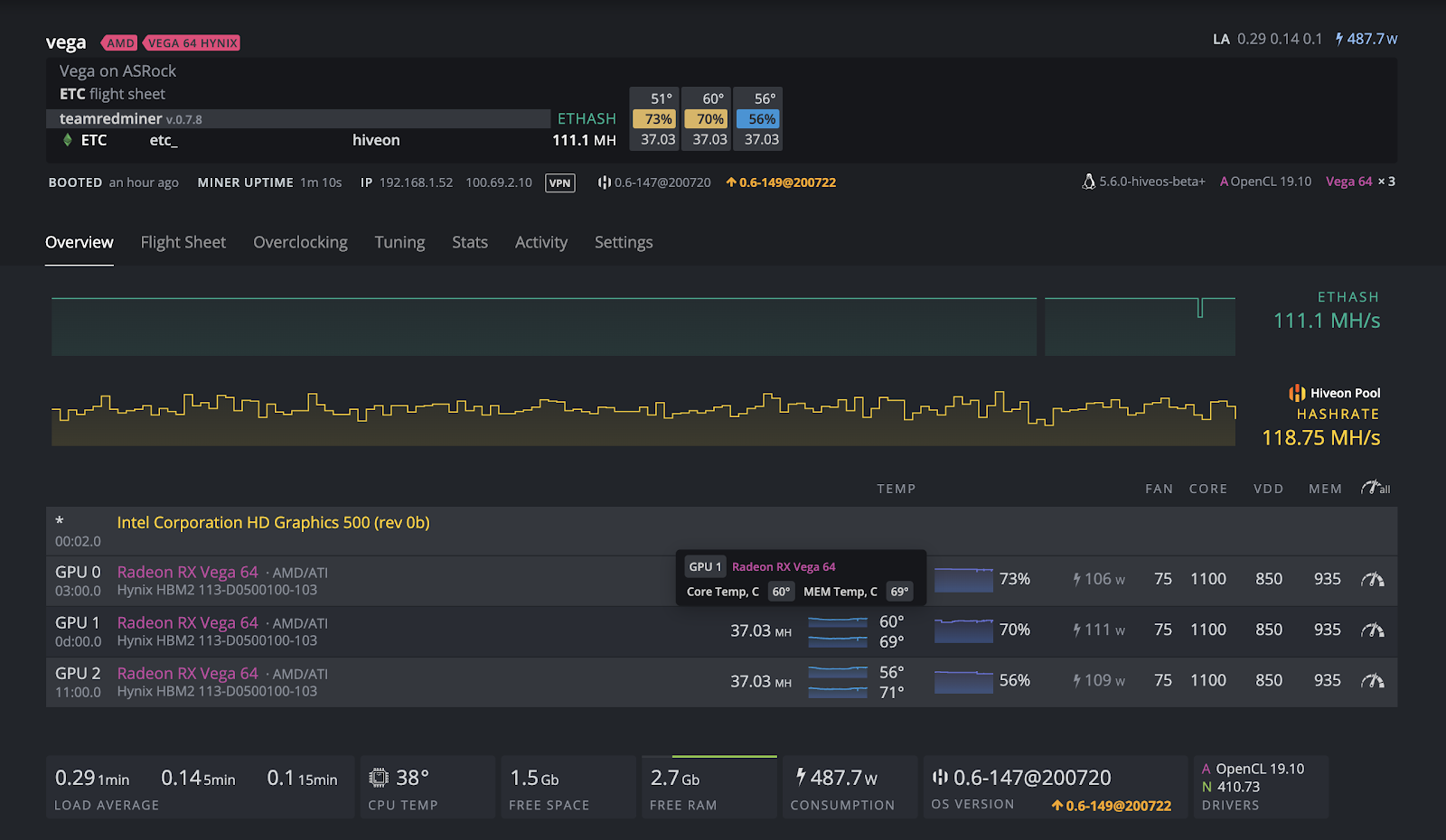The image size is (1446, 840).
Task: Click the GPU 1 fan 70% bar
Action: [x=963, y=630]
